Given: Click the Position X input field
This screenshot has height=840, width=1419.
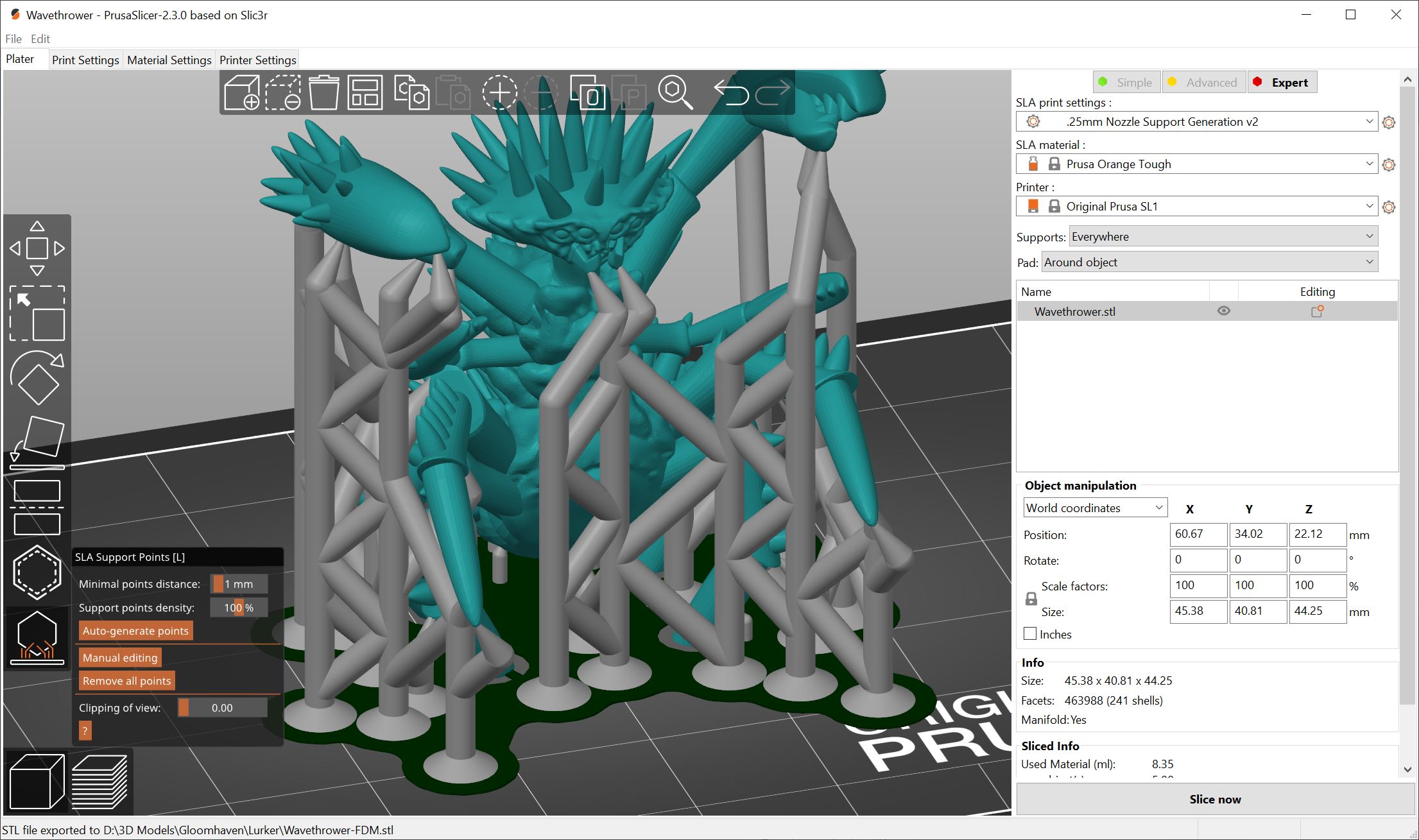Looking at the screenshot, I should 1198,534.
